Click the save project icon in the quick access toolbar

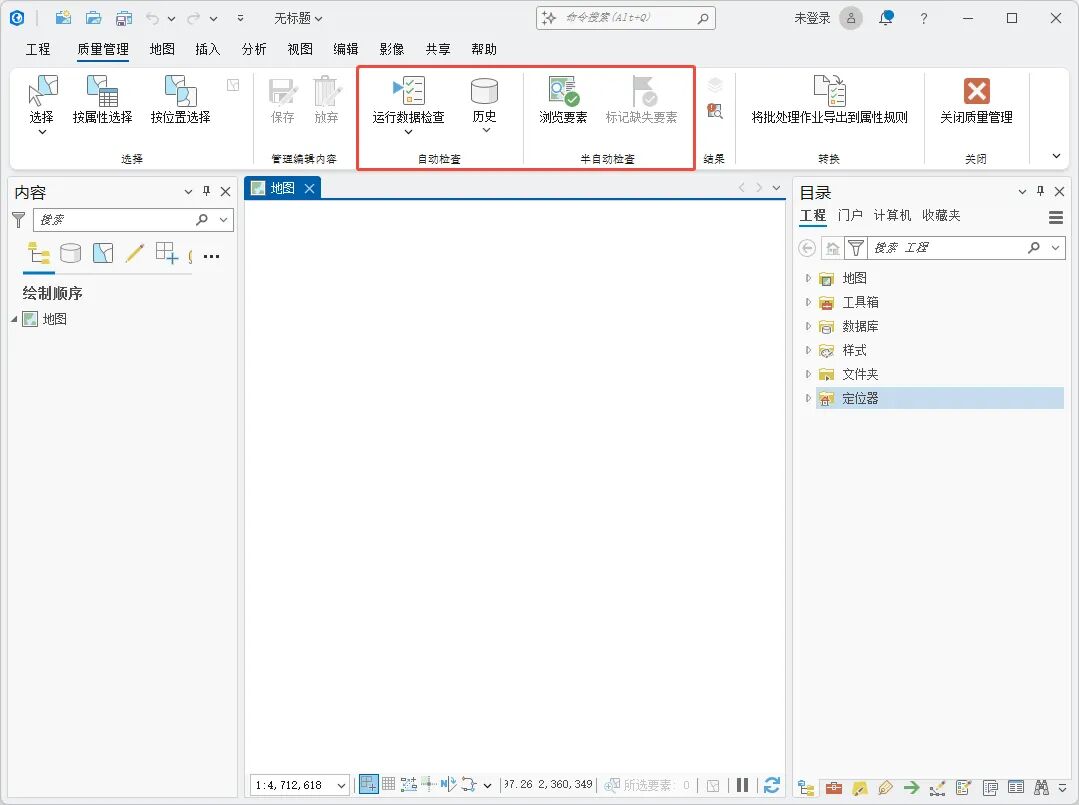[124, 18]
